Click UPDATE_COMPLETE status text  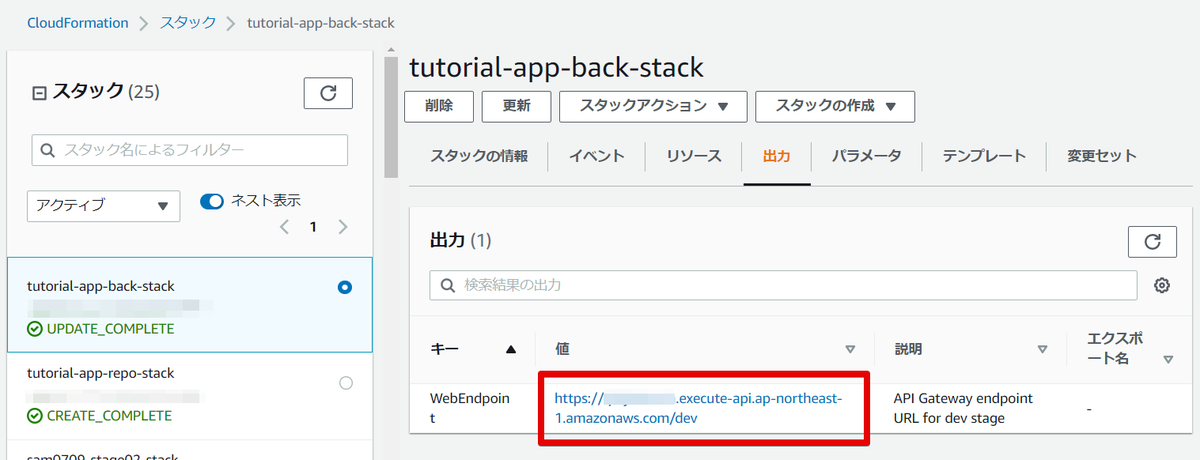coord(109,328)
